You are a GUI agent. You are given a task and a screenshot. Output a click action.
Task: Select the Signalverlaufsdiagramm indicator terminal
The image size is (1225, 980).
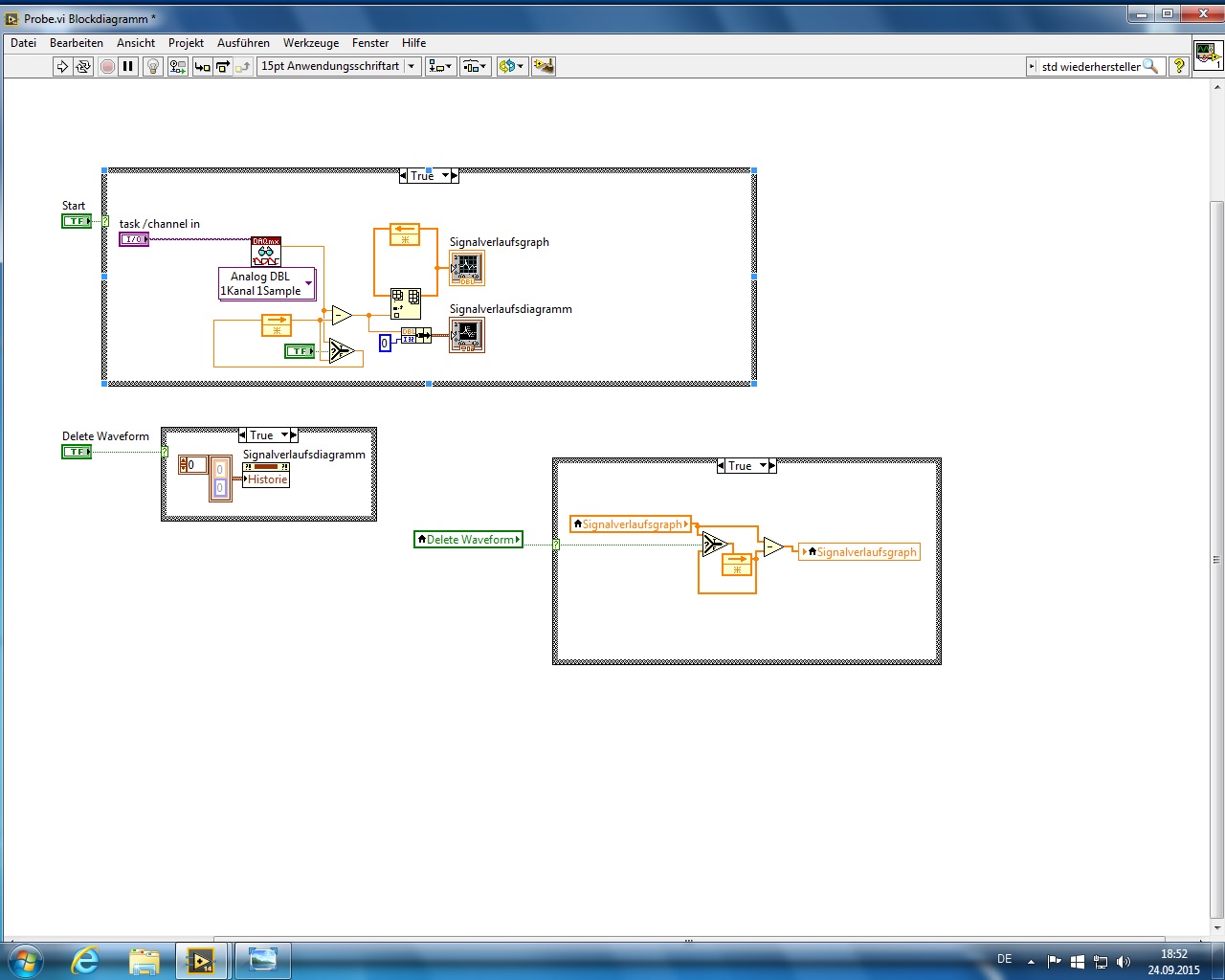(x=467, y=335)
